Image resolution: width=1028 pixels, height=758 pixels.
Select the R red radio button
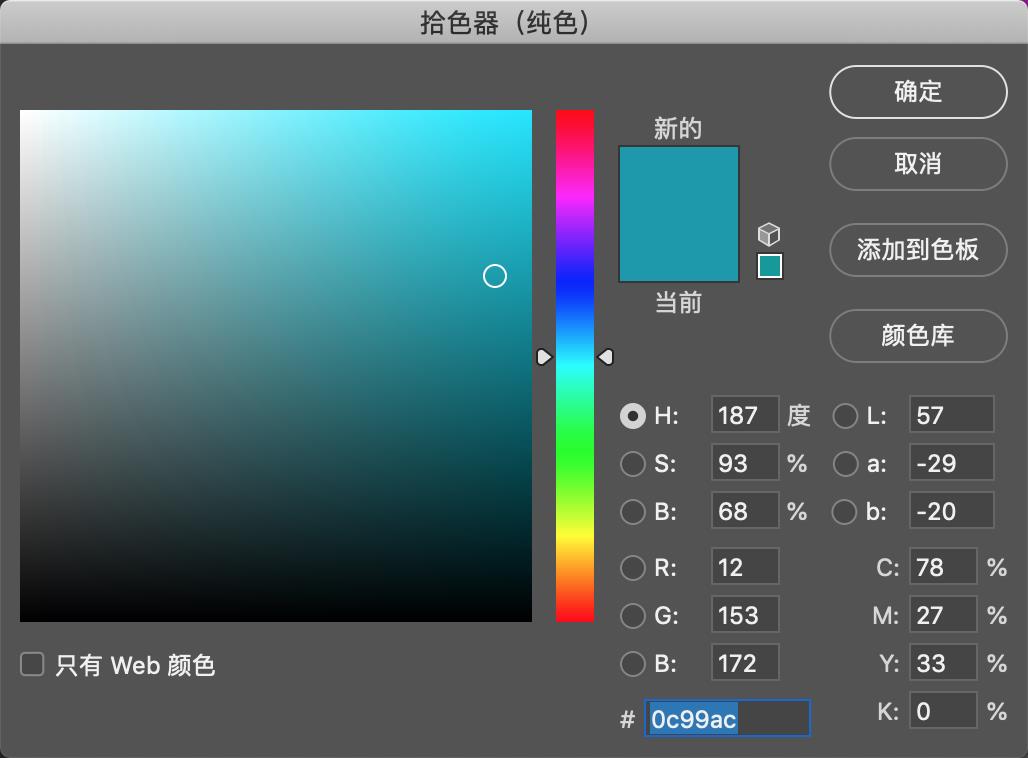[632, 568]
